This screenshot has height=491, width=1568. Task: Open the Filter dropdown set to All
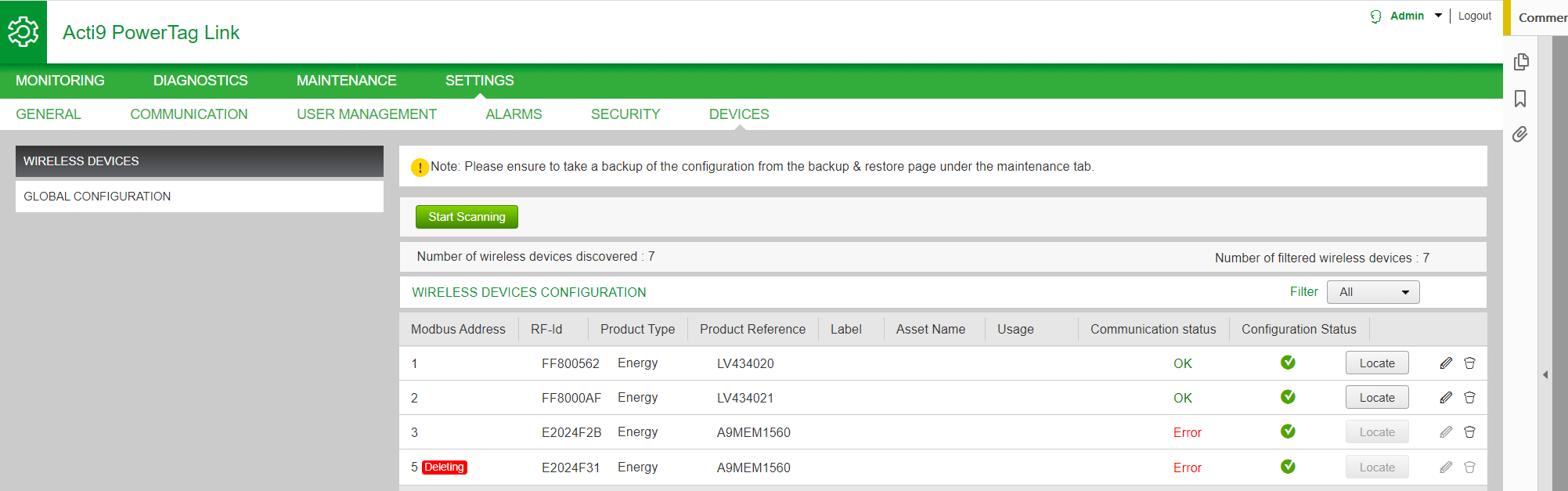(1373, 292)
